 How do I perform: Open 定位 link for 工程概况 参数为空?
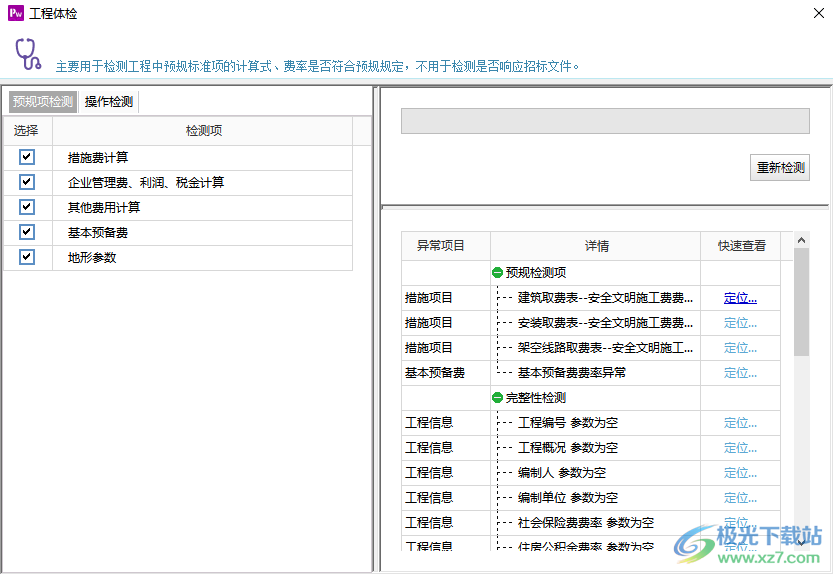(740, 448)
